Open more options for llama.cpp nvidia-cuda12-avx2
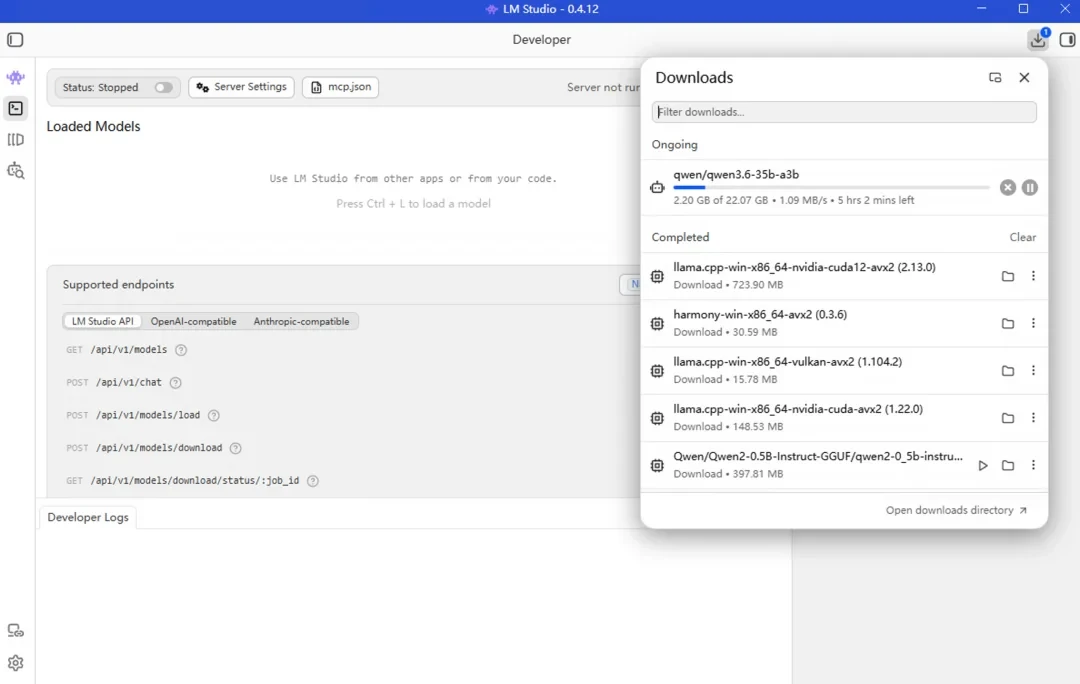 click(x=1033, y=276)
